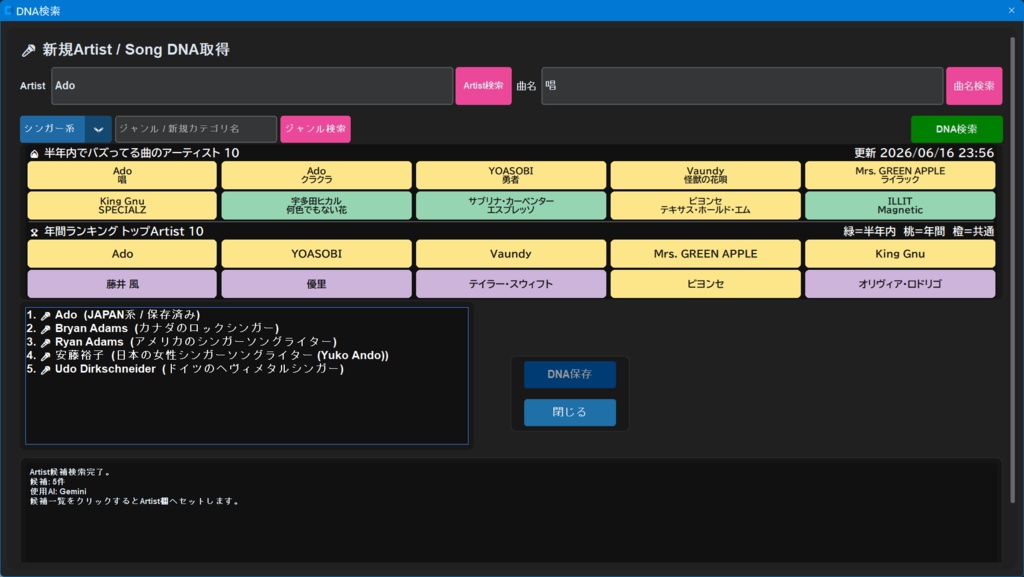Click the 更新 2026/06/16 23:56 timestamp
This screenshot has height=577, width=1024.
point(923,153)
